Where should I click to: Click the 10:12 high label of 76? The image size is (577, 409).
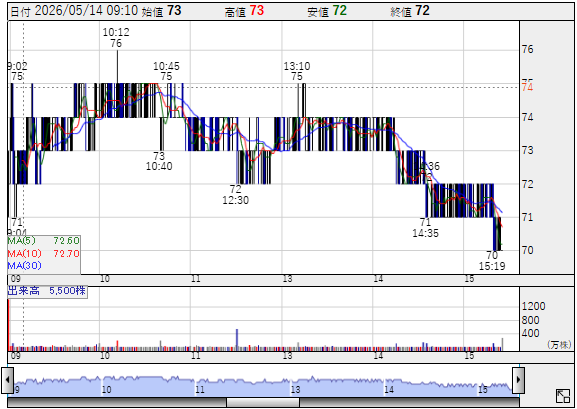point(116,38)
